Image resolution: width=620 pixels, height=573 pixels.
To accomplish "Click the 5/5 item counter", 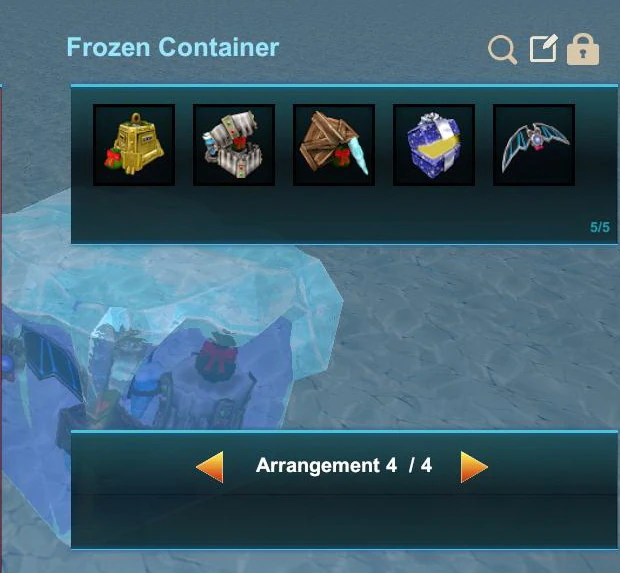I will coord(600,227).
